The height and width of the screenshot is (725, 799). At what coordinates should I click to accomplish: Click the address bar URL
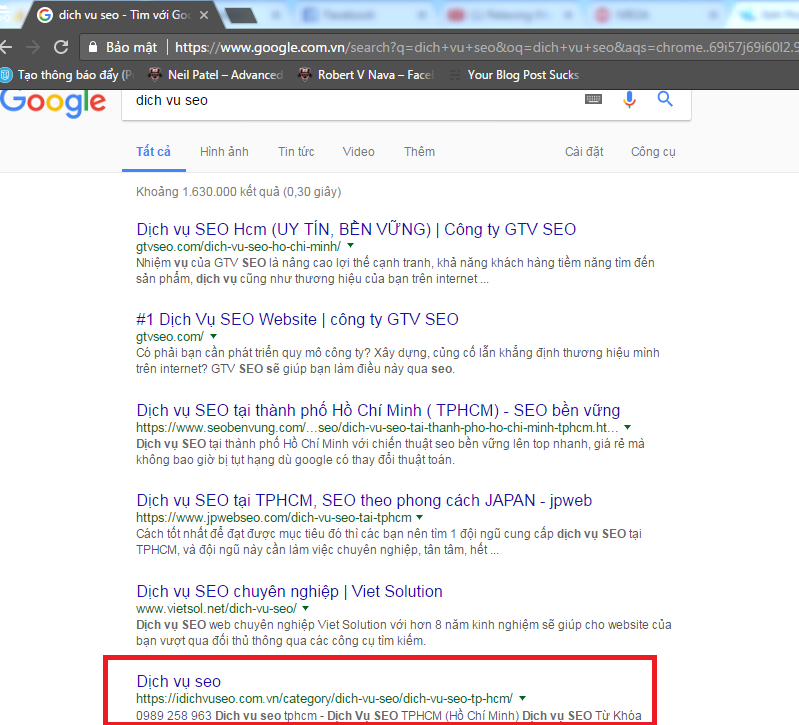coord(487,47)
